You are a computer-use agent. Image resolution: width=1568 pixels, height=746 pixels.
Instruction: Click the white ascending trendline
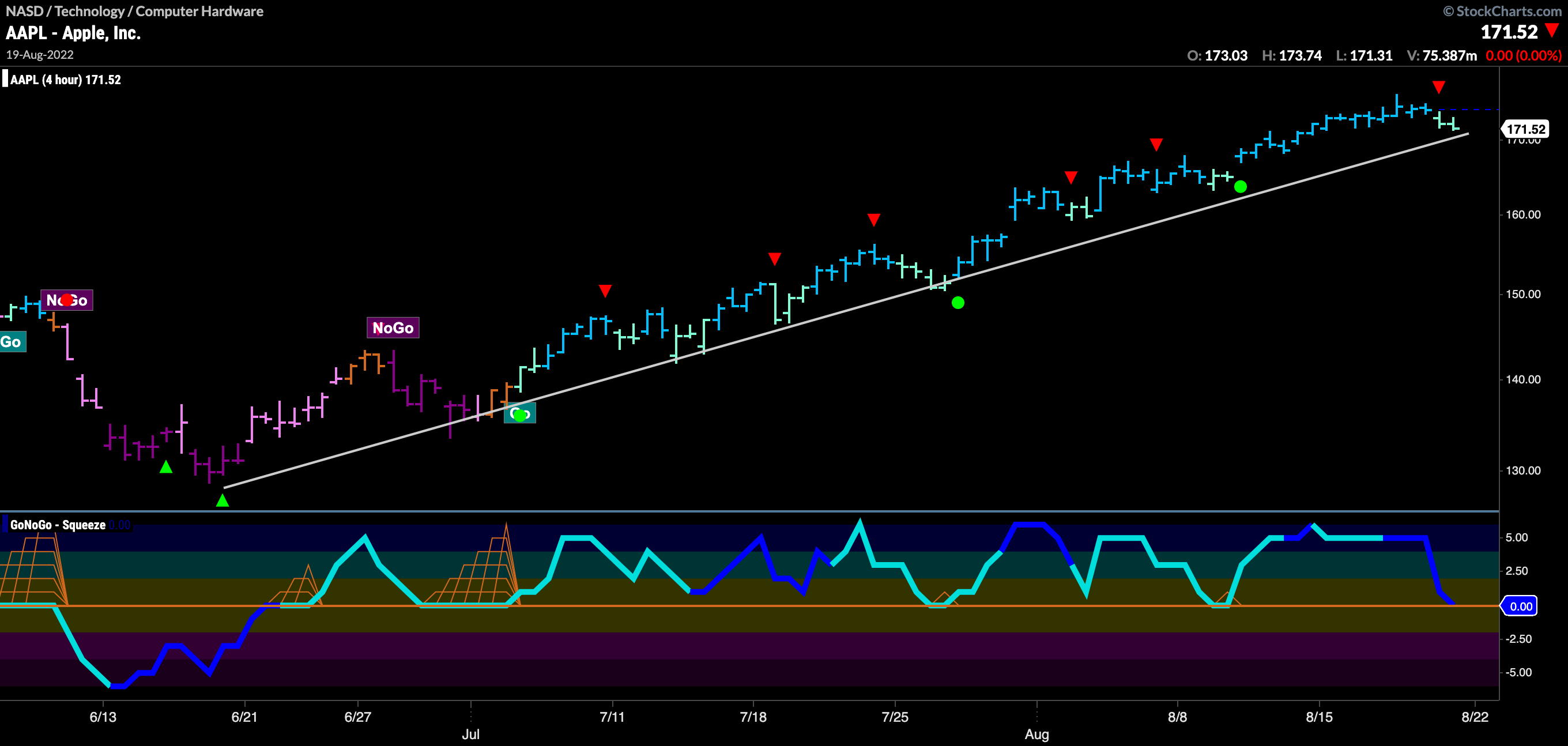pos(846,311)
